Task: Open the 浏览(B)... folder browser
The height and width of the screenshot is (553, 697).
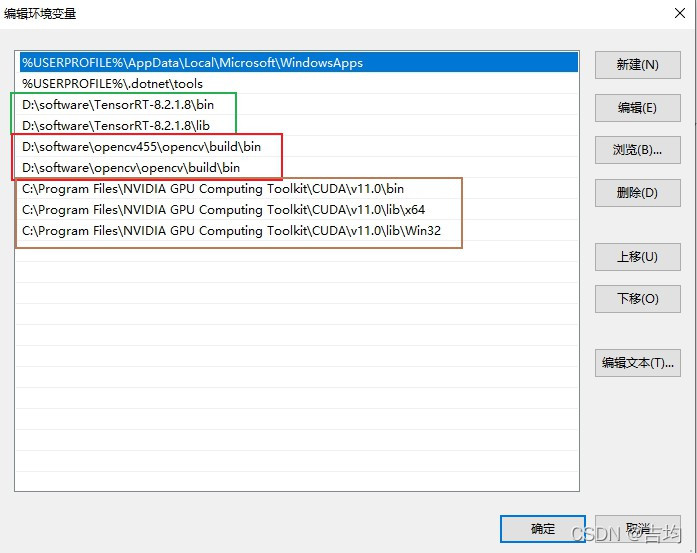Action: (x=637, y=150)
